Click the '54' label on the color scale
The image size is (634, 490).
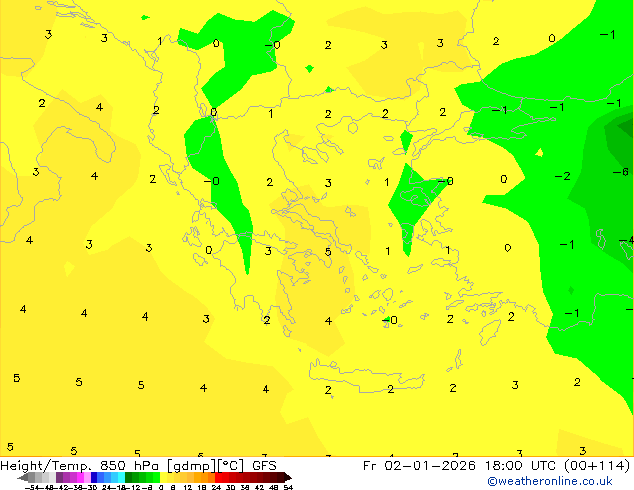288,487
